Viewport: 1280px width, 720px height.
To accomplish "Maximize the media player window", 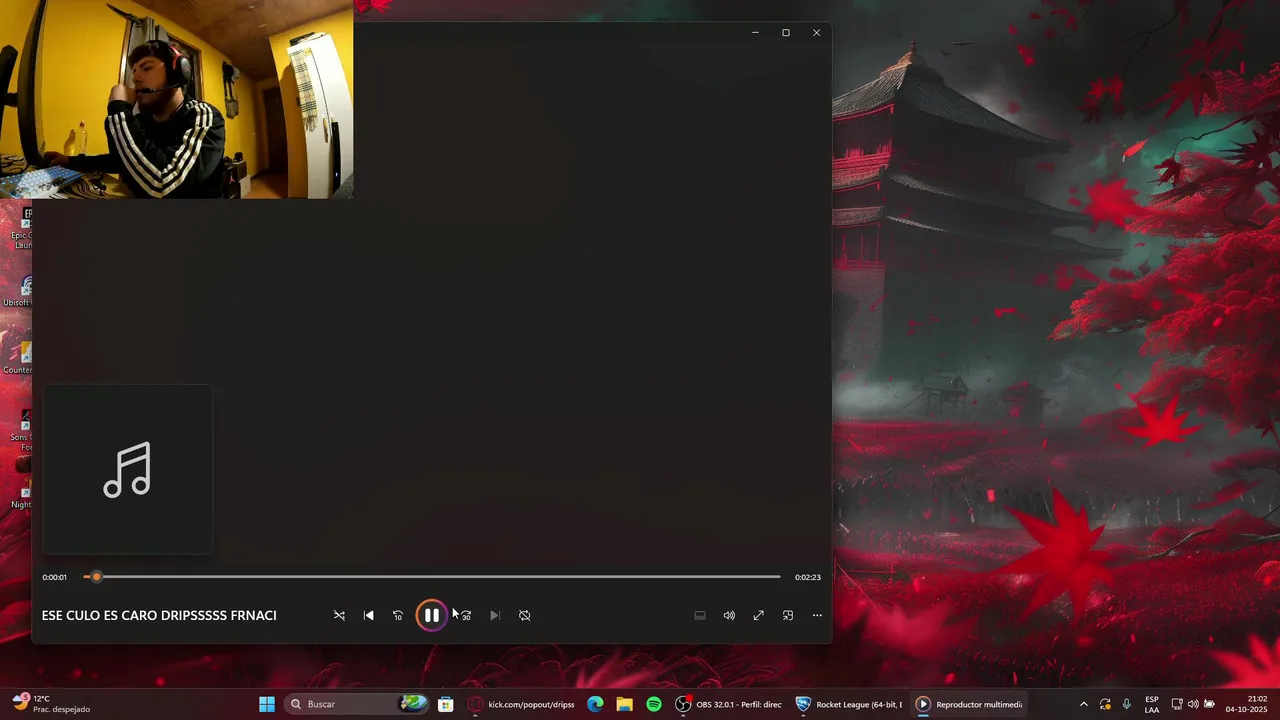I will pos(786,32).
